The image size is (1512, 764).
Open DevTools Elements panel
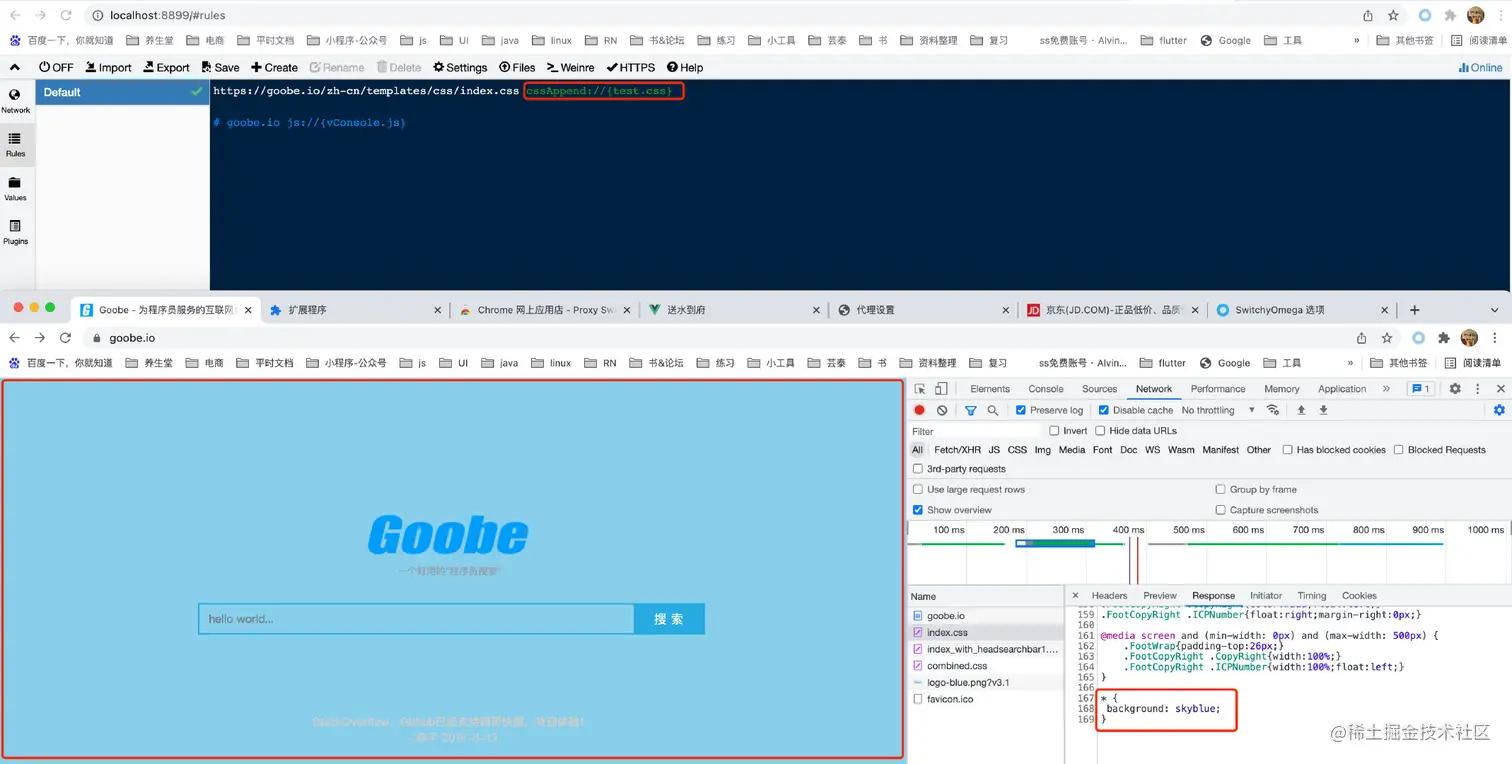[990, 389]
